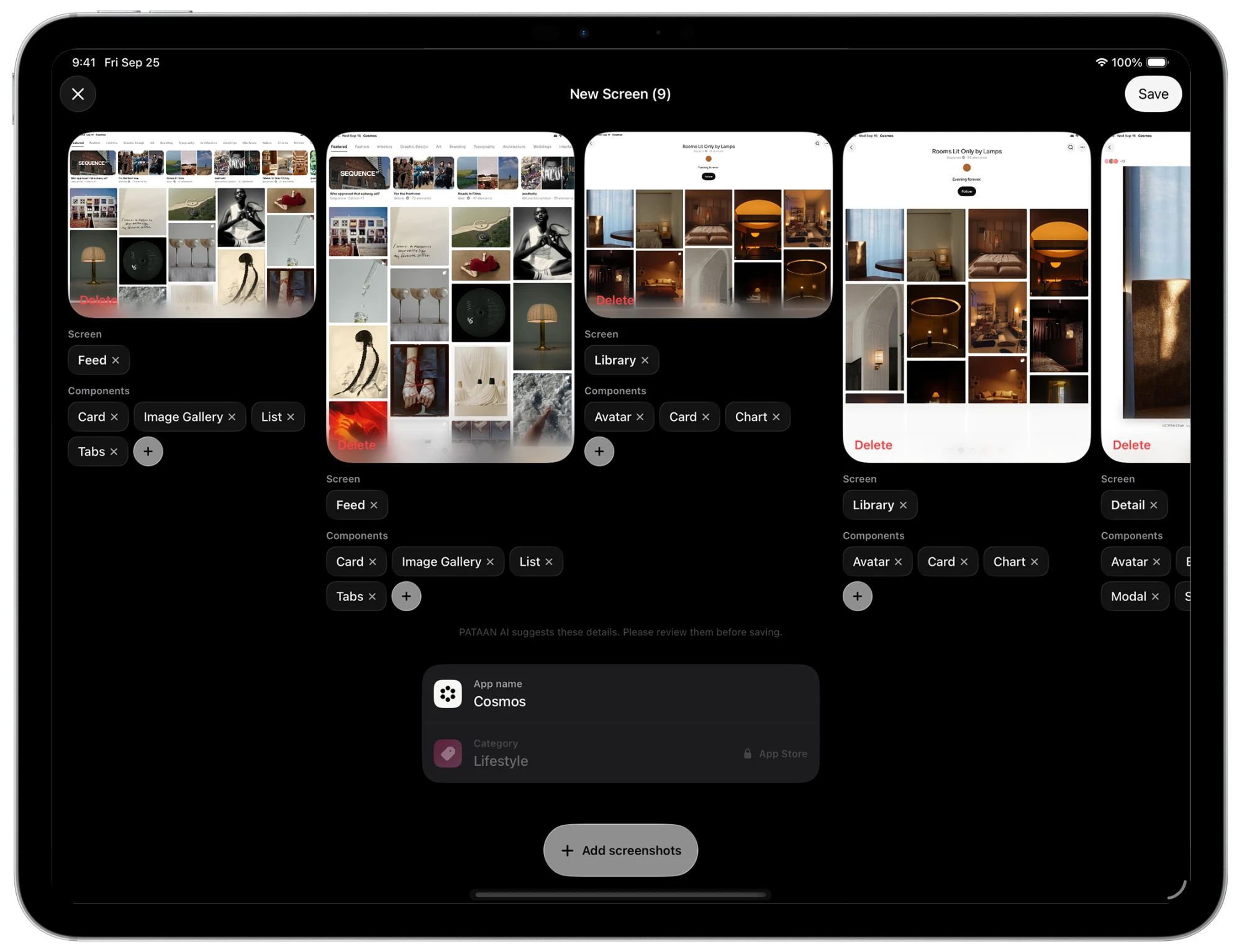The width and height of the screenshot is (1242, 952).
Task: Remove Card tag under third screenshot
Action: pos(705,417)
